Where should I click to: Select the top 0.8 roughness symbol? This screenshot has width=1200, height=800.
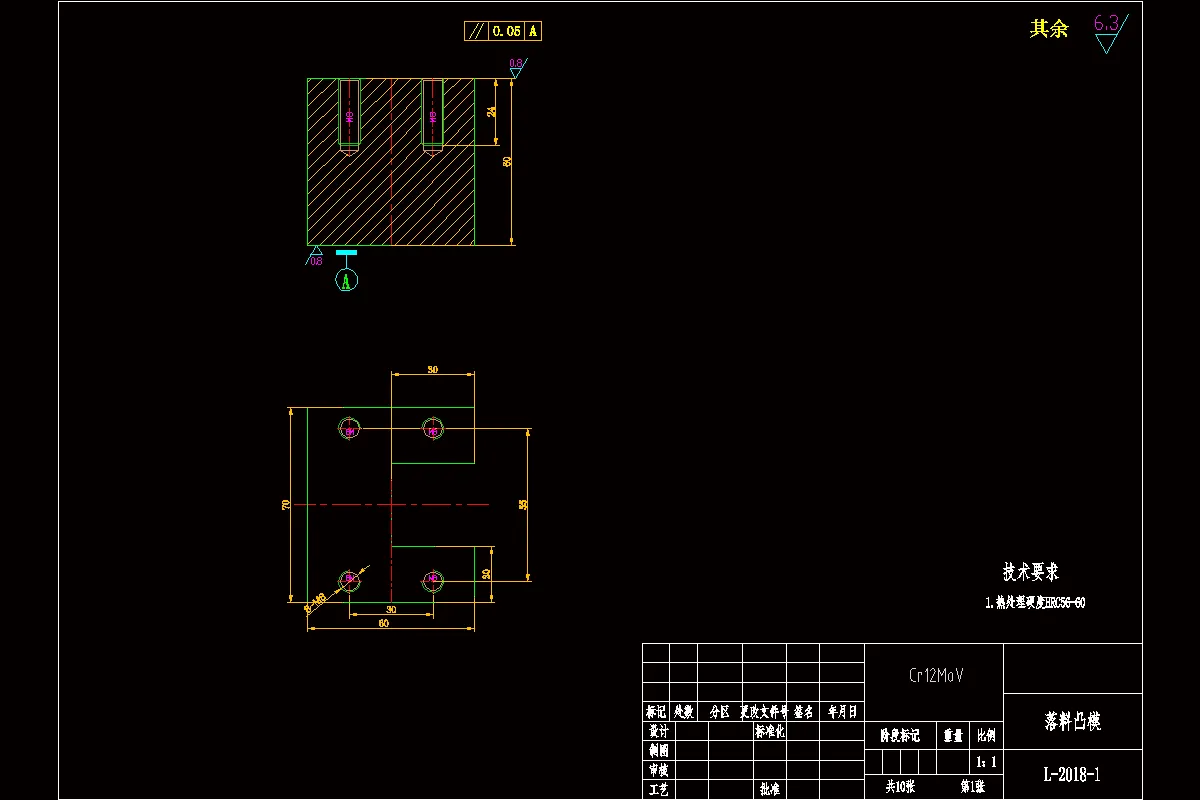(517, 67)
